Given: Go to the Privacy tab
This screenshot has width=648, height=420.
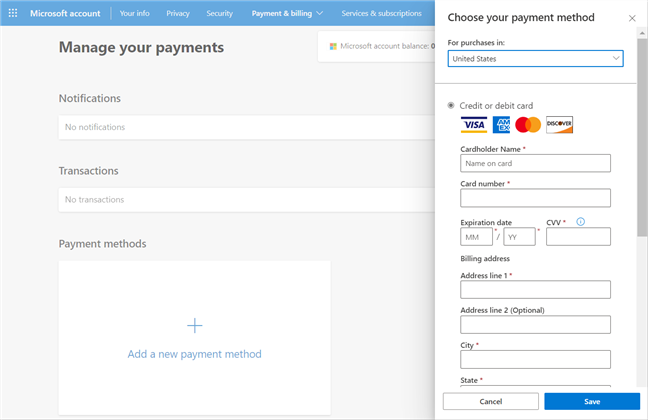Looking at the screenshot, I should 178,13.
